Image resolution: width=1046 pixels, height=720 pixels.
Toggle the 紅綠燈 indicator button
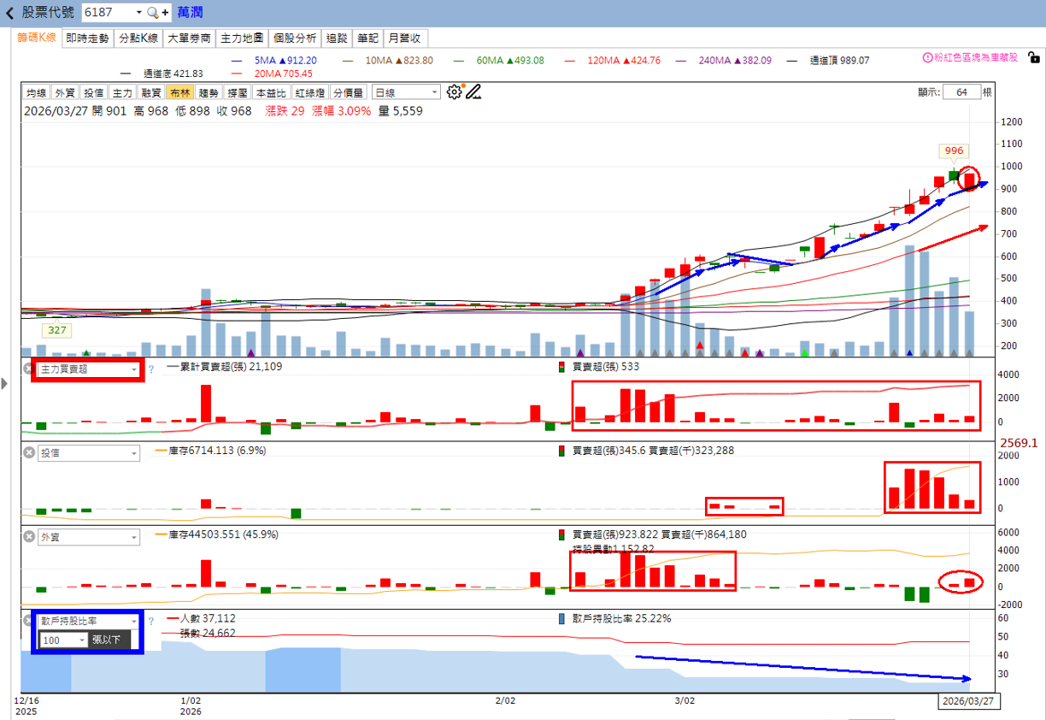(x=310, y=93)
